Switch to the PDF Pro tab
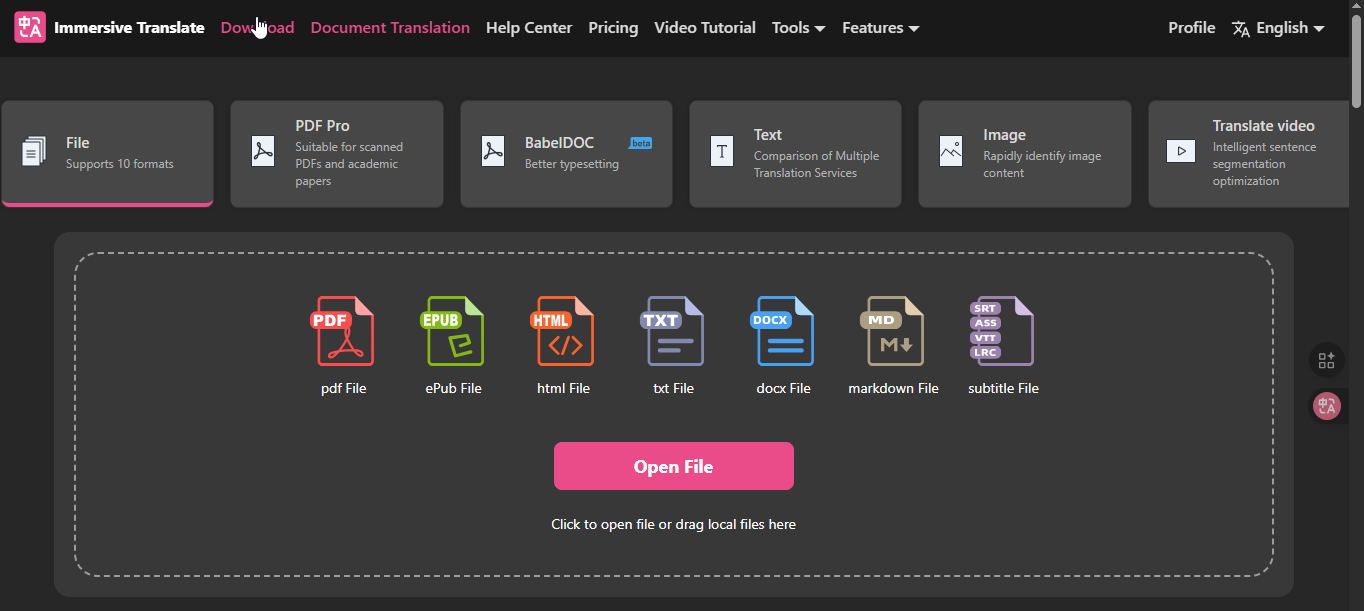The height and width of the screenshot is (611, 1364). [x=337, y=153]
